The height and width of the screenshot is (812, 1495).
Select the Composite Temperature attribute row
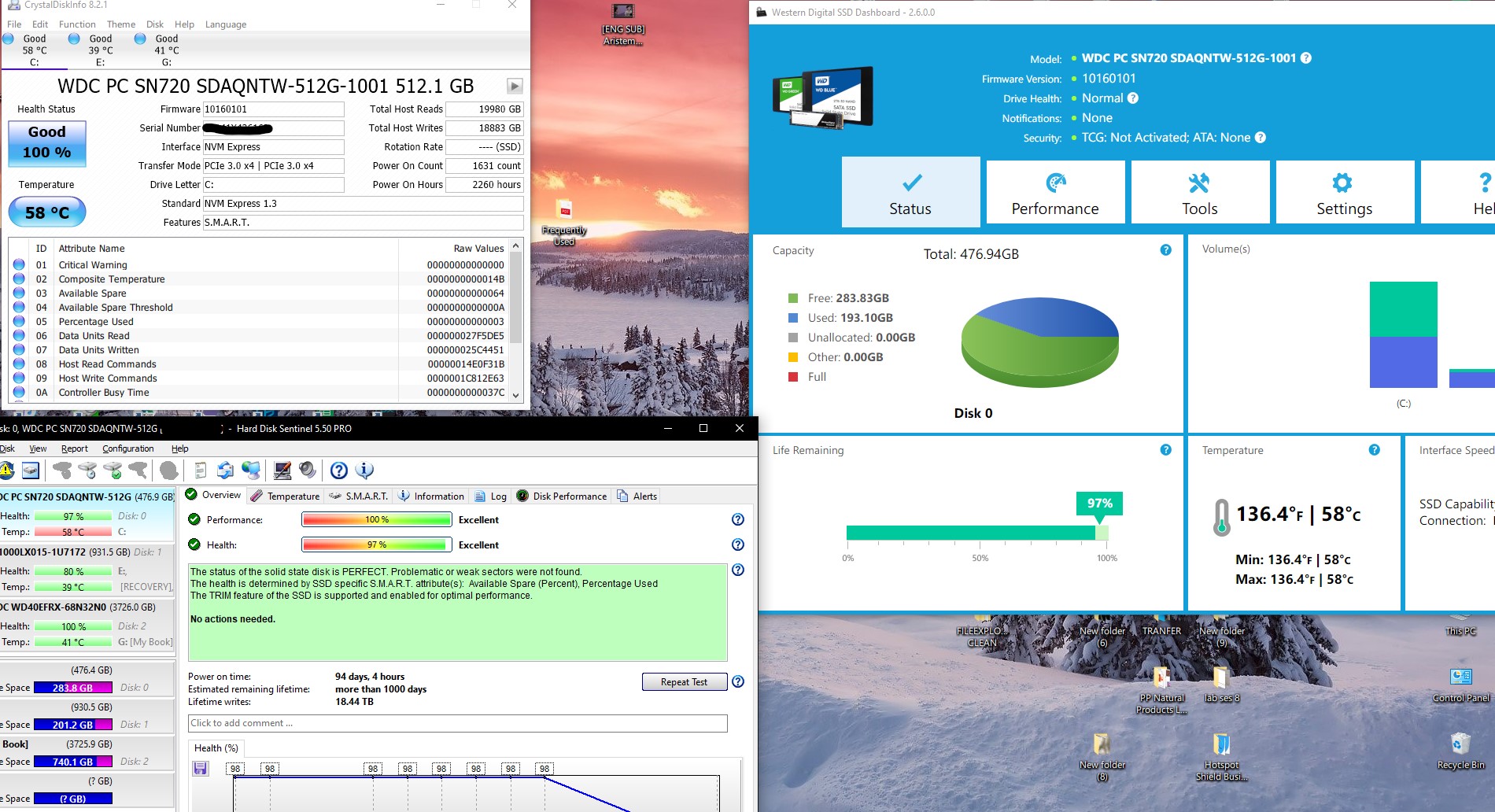click(x=260, y=279)
